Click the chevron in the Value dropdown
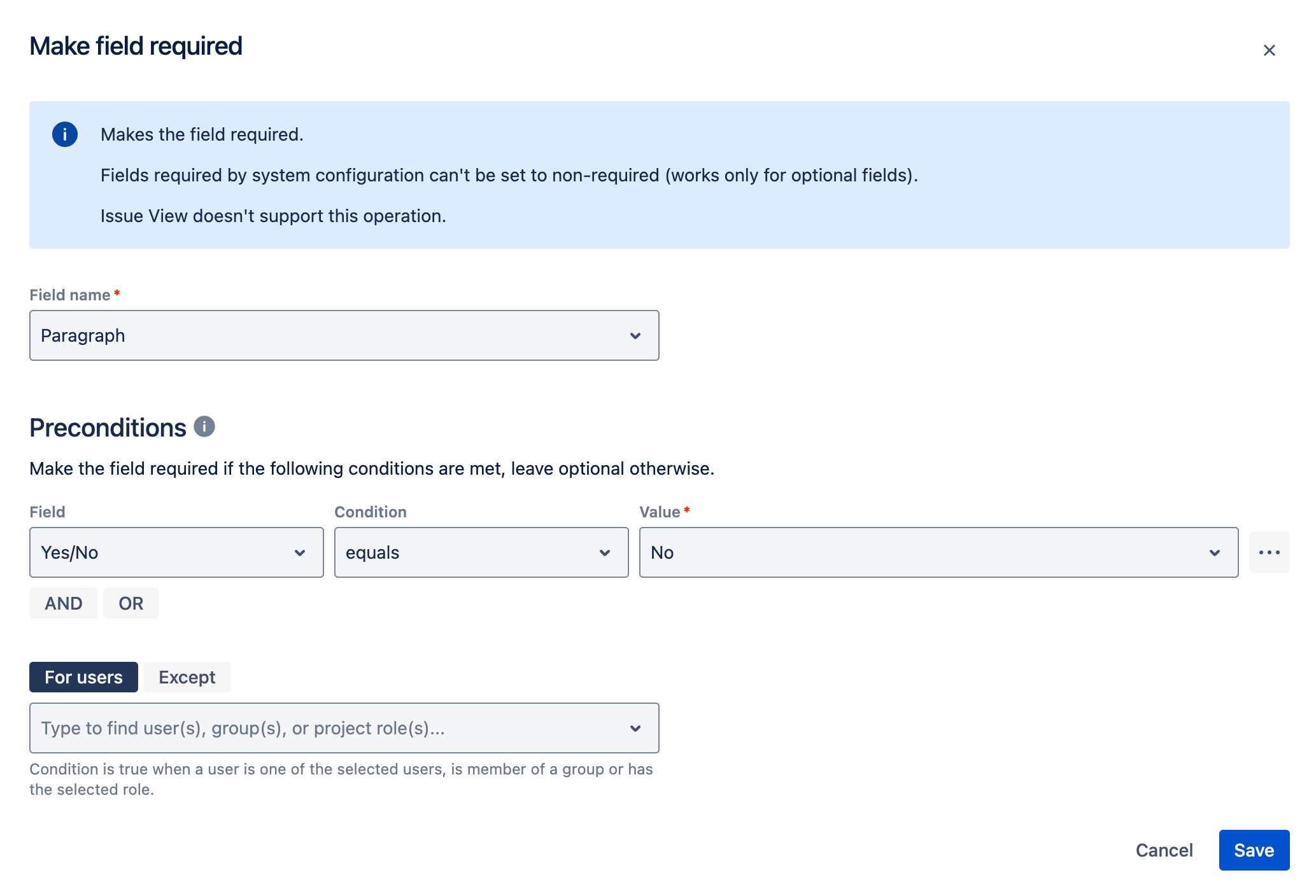This screenshot has width=1316, height=896. [x=1214, y=553]
